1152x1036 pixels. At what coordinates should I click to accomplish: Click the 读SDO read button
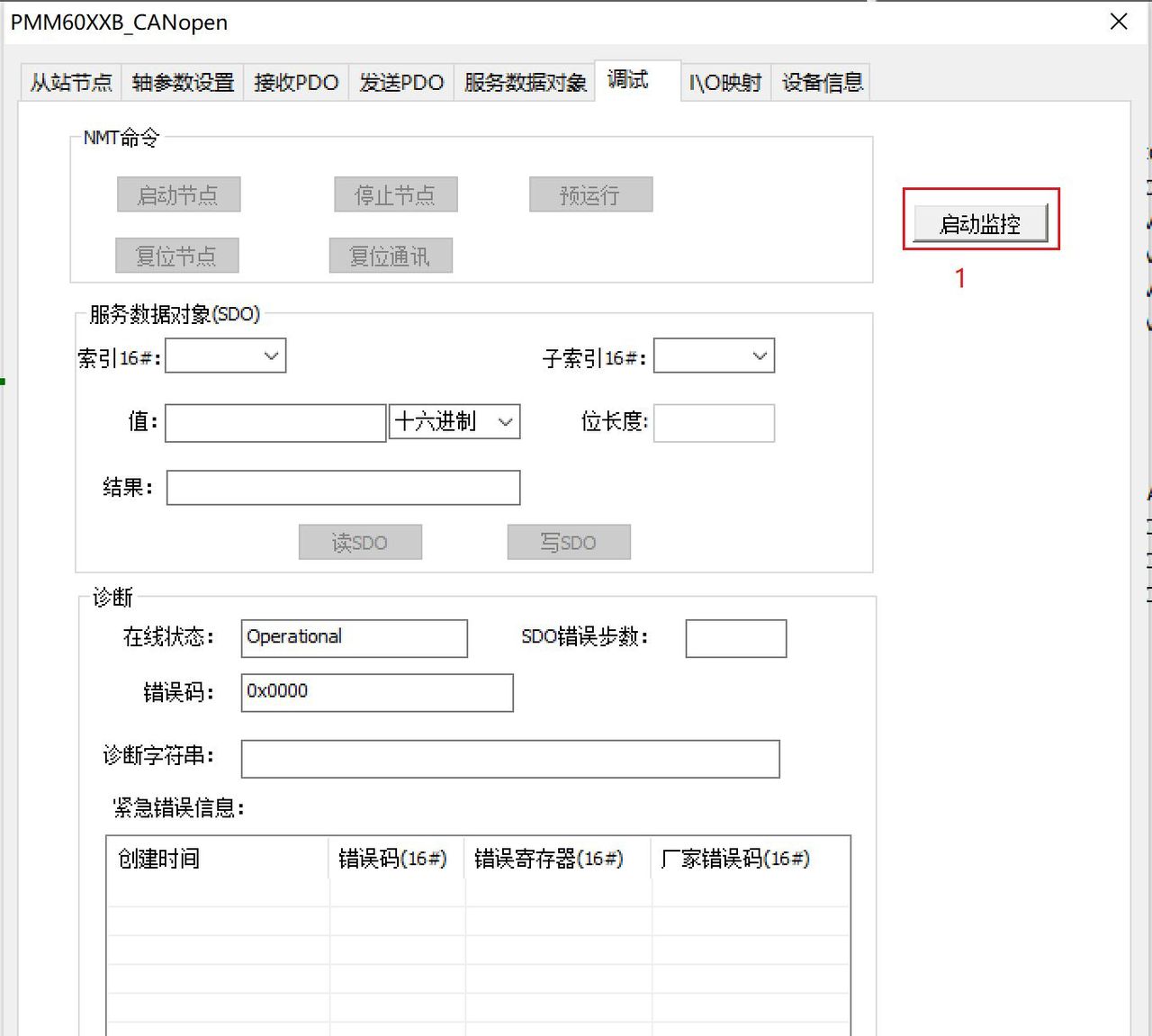coord(359,542)
